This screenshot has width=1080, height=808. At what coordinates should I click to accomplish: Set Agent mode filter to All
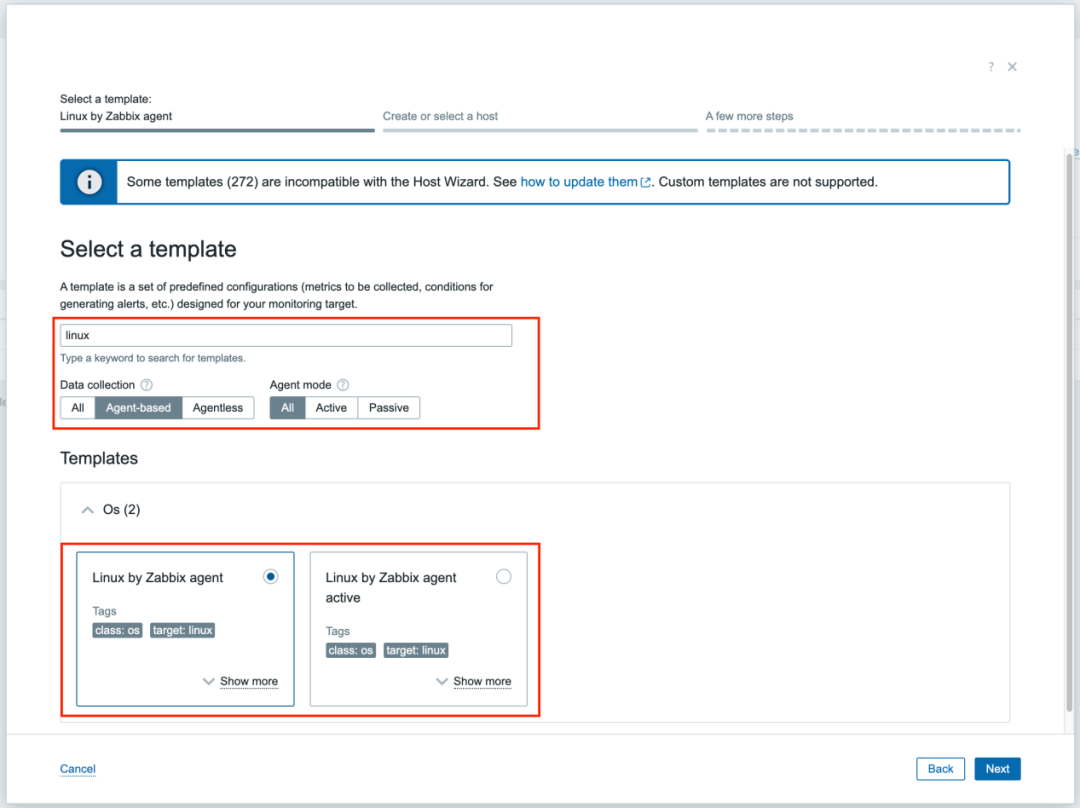[287, 408]
